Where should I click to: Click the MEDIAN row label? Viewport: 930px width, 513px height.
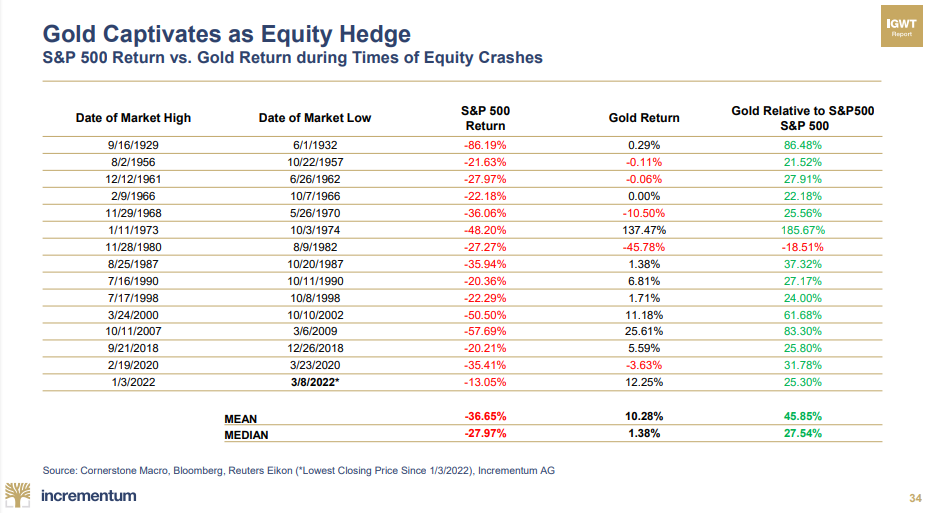click(245, 435)
